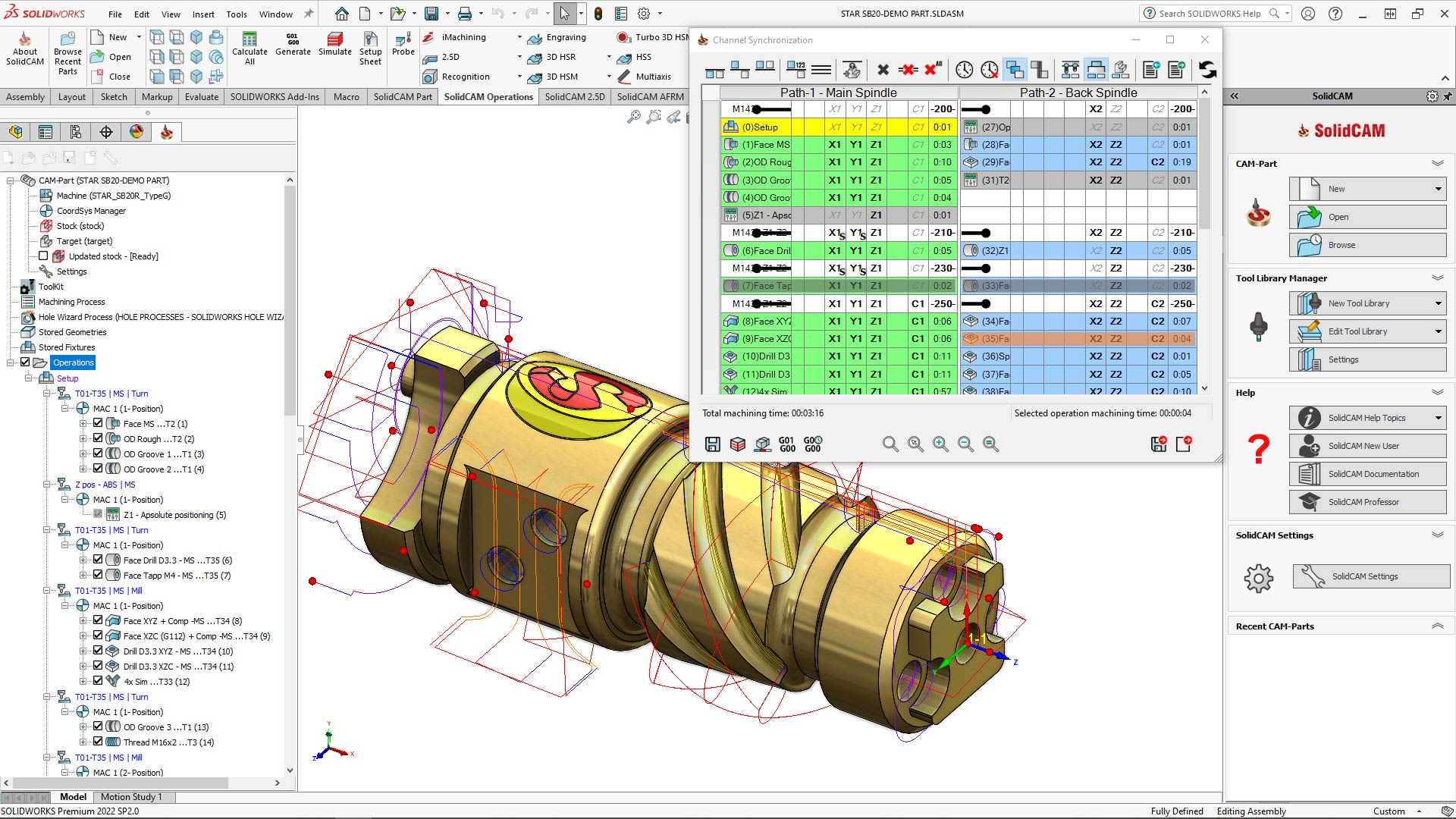This screenshot has width=1456, height=819.
Task: Save the synchronization using the floppy disk icon
Action: [x=712, y=444]
